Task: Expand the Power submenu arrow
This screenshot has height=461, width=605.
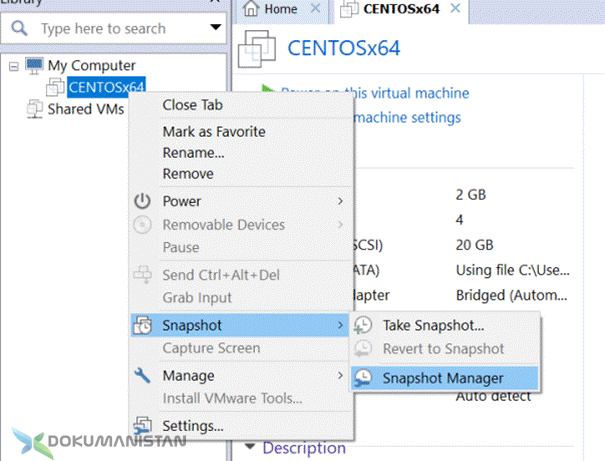Action: 340,201
